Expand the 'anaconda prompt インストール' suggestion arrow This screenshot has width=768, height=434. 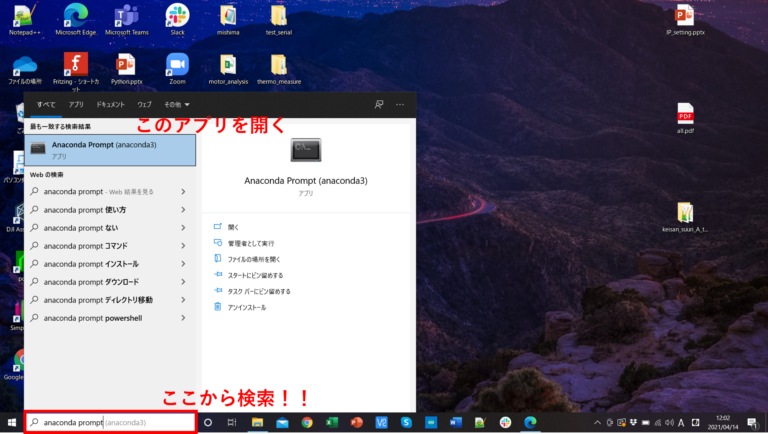183,264
